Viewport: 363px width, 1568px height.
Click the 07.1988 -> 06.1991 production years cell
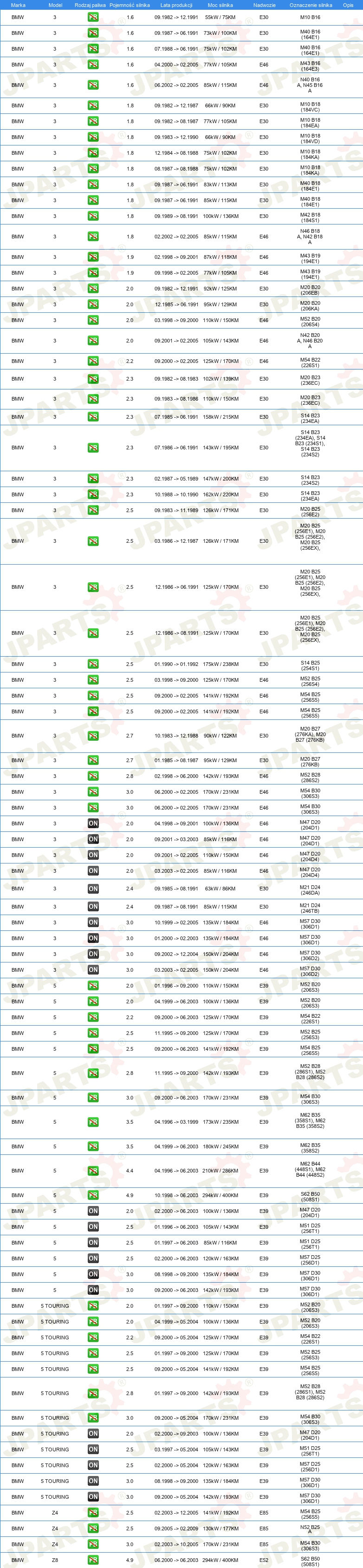176,49
